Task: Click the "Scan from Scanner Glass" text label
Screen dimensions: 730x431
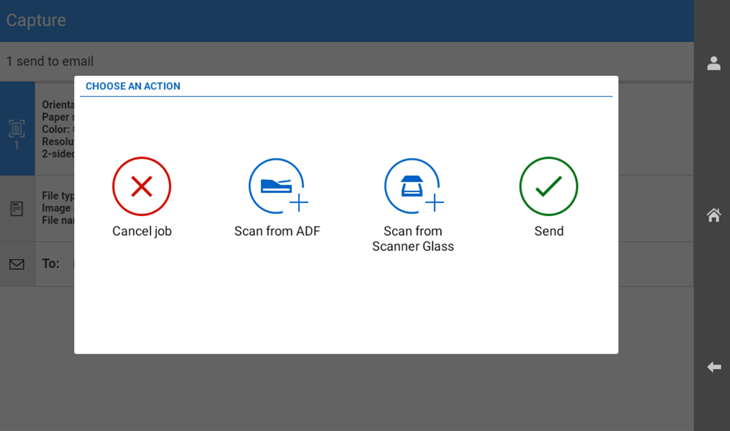Action: pos(412,238)
